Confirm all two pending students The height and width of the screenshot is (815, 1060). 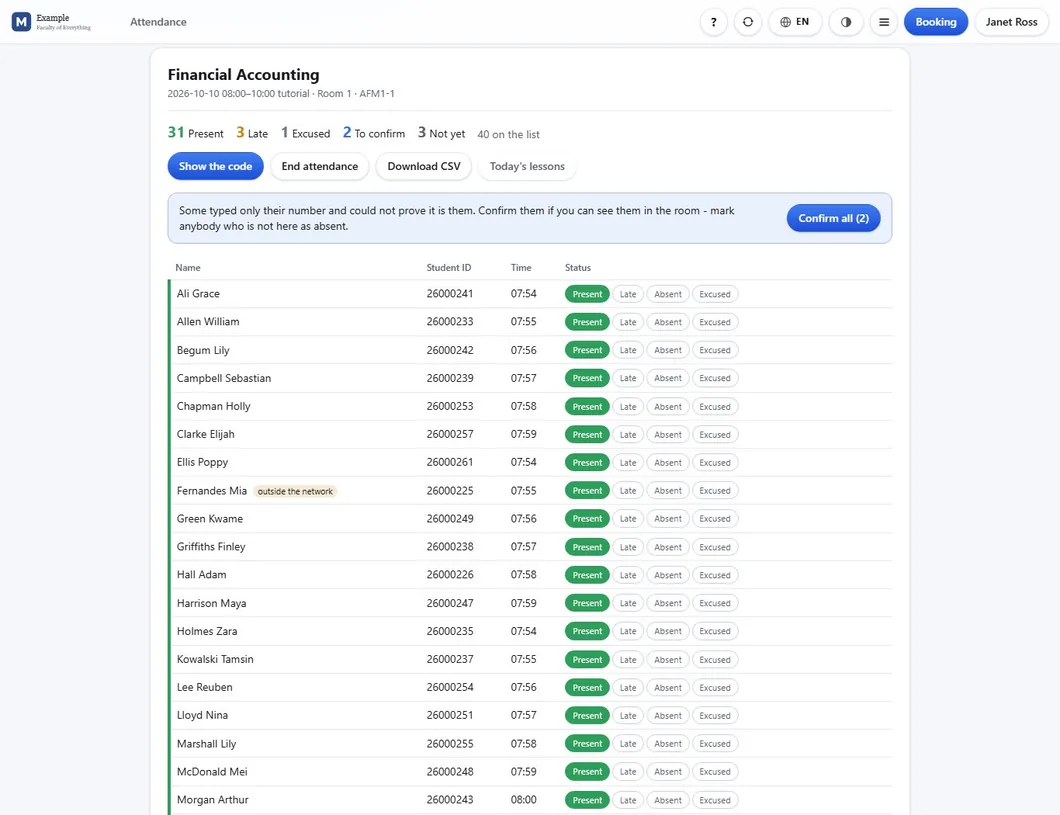click(834, 218)
